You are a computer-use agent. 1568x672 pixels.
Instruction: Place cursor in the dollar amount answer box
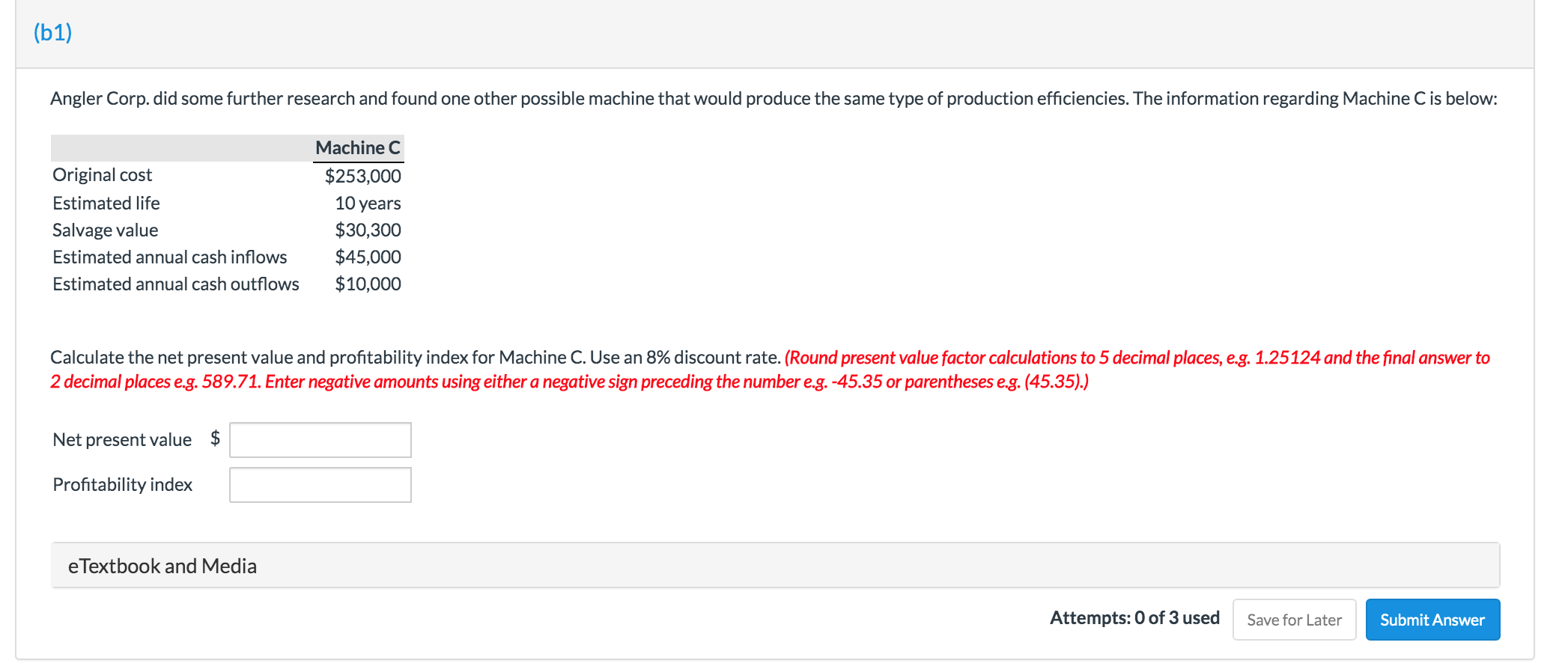[x=320, y=440]
